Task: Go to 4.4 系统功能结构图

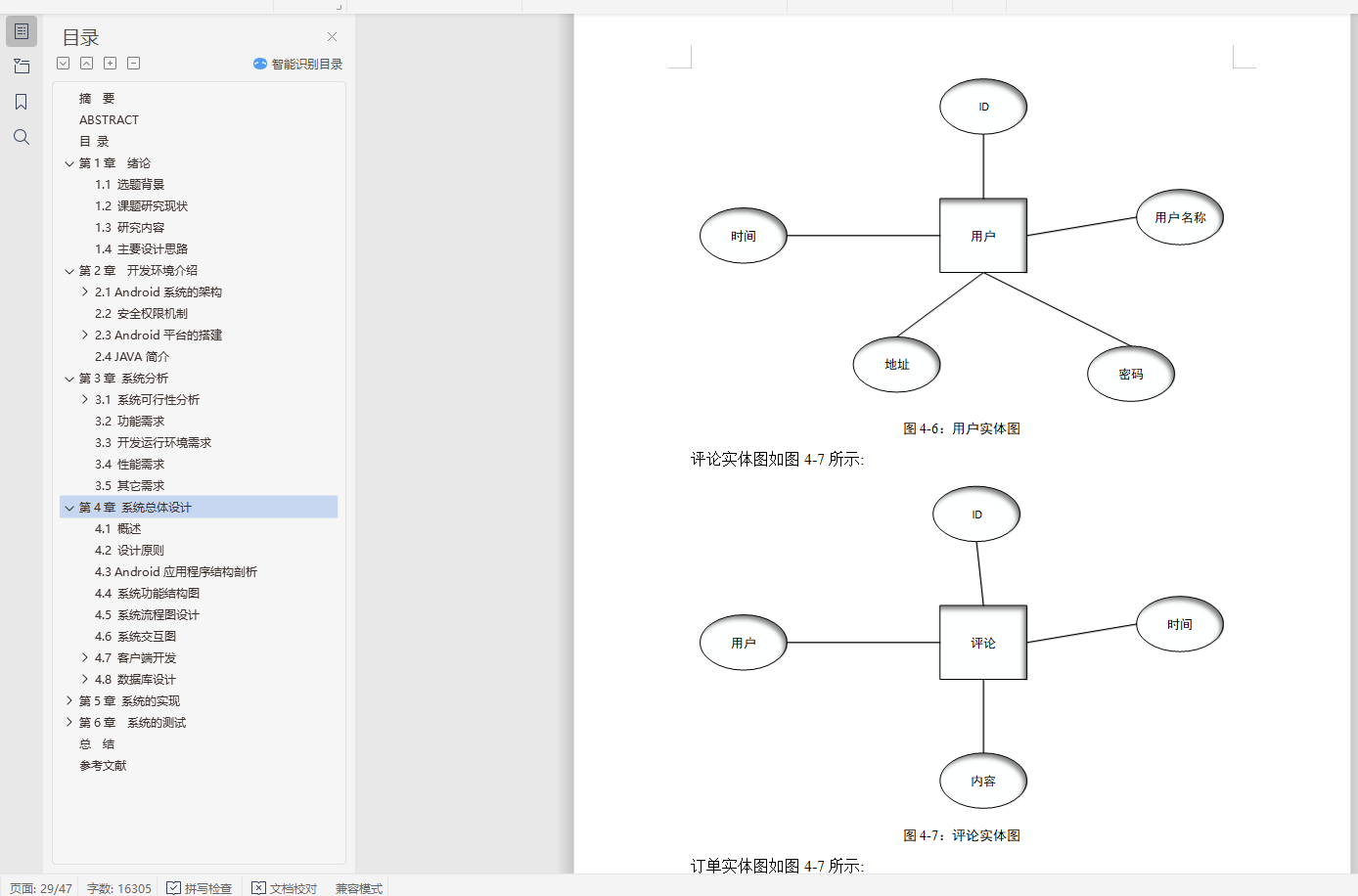Action: (147, 594)
